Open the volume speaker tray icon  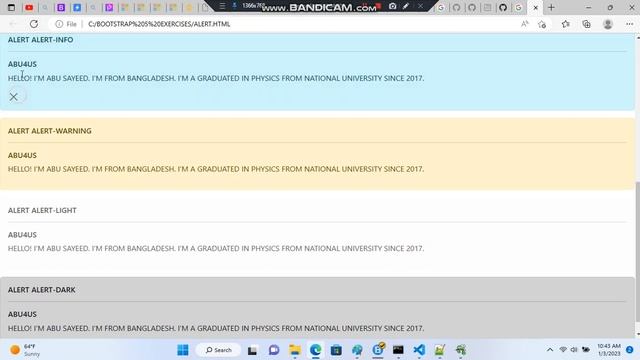click(574, 350)
